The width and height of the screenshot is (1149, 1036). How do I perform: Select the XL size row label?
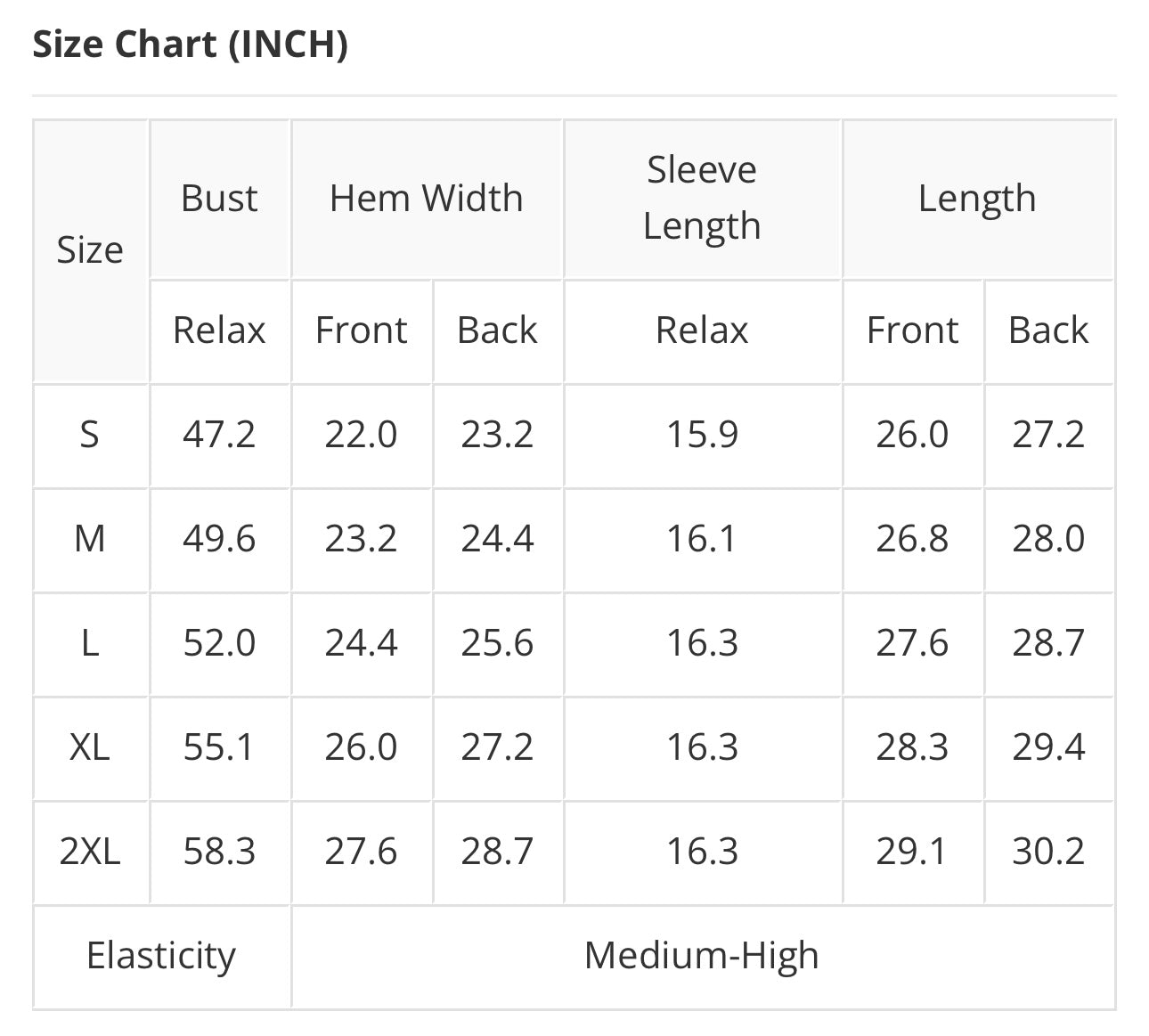90,746
